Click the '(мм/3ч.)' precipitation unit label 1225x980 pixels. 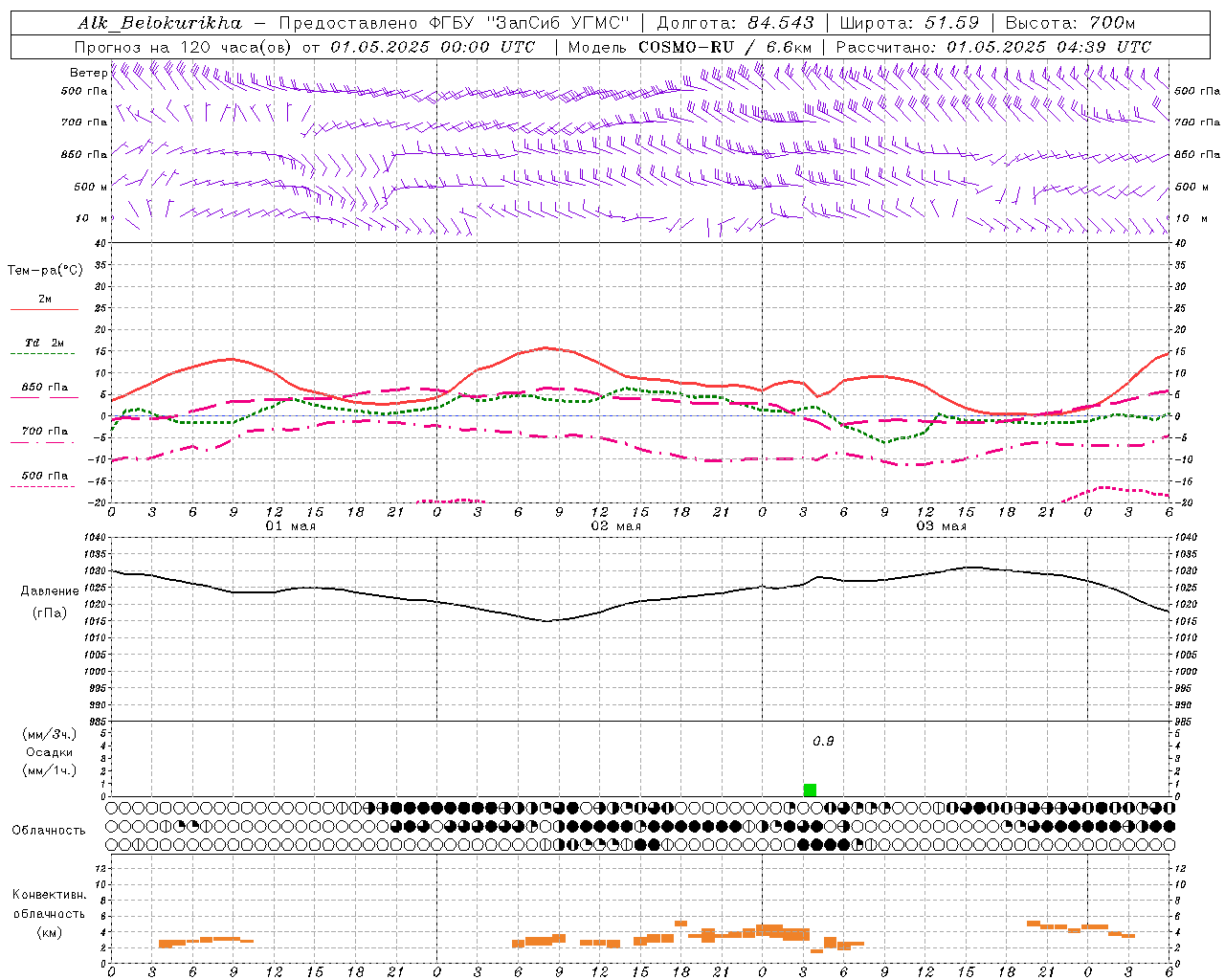(x=50, y=734)
